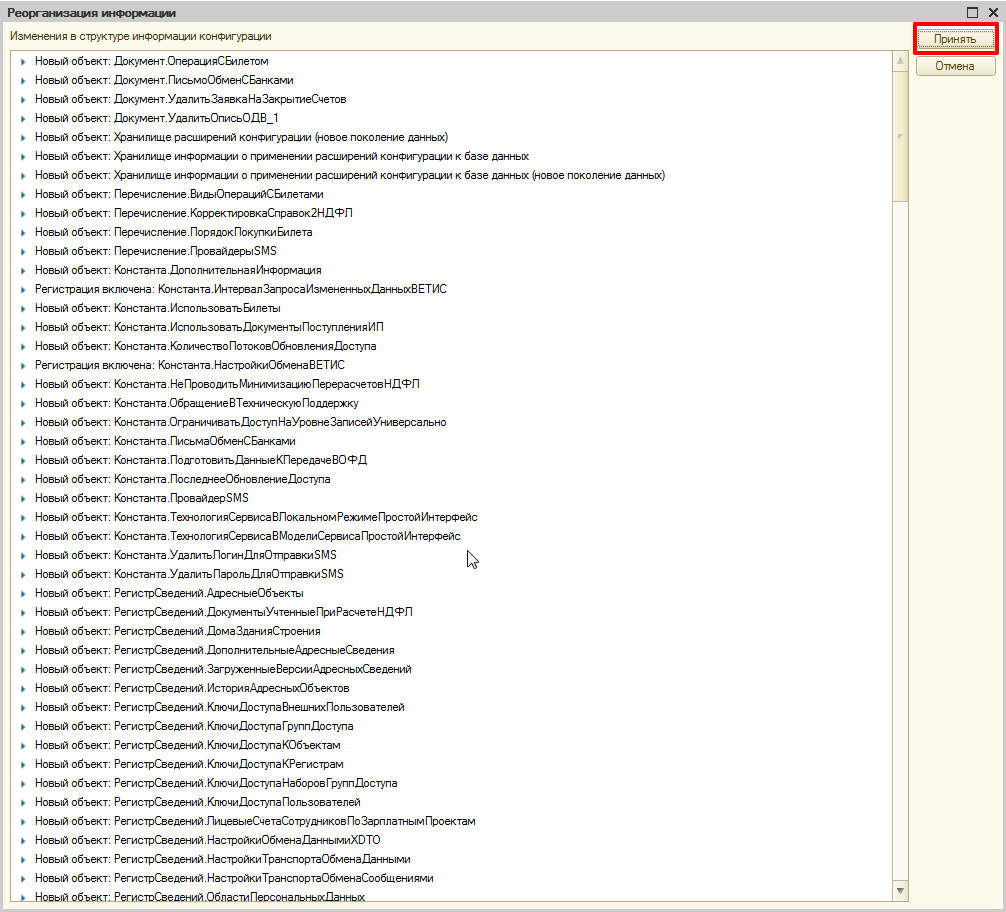Select the Документ.УдалитьОписьОДВ_1 row
Viewport: 1006px width, 912px height.
149,118
